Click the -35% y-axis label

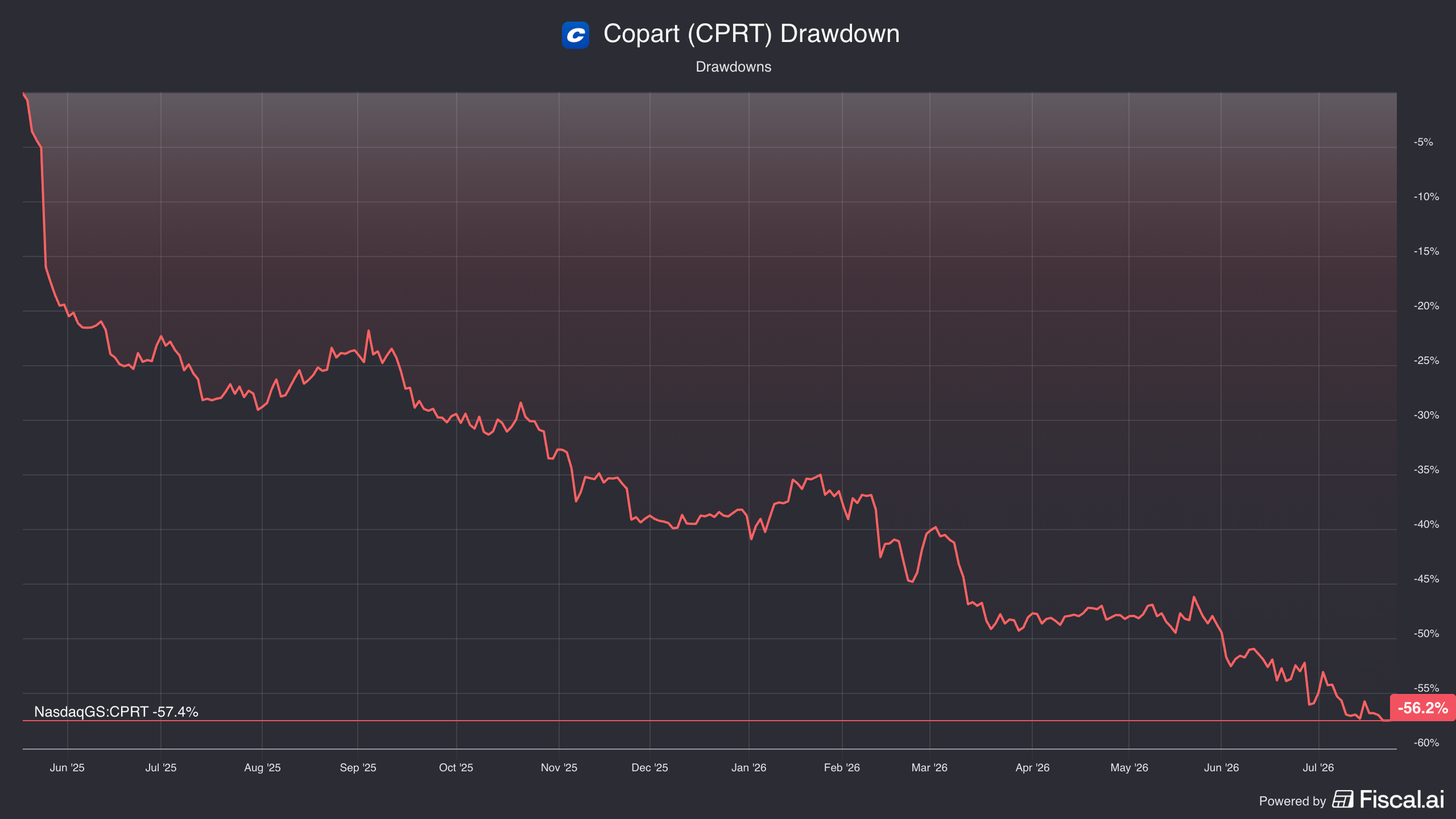[x=1426, y=470]
